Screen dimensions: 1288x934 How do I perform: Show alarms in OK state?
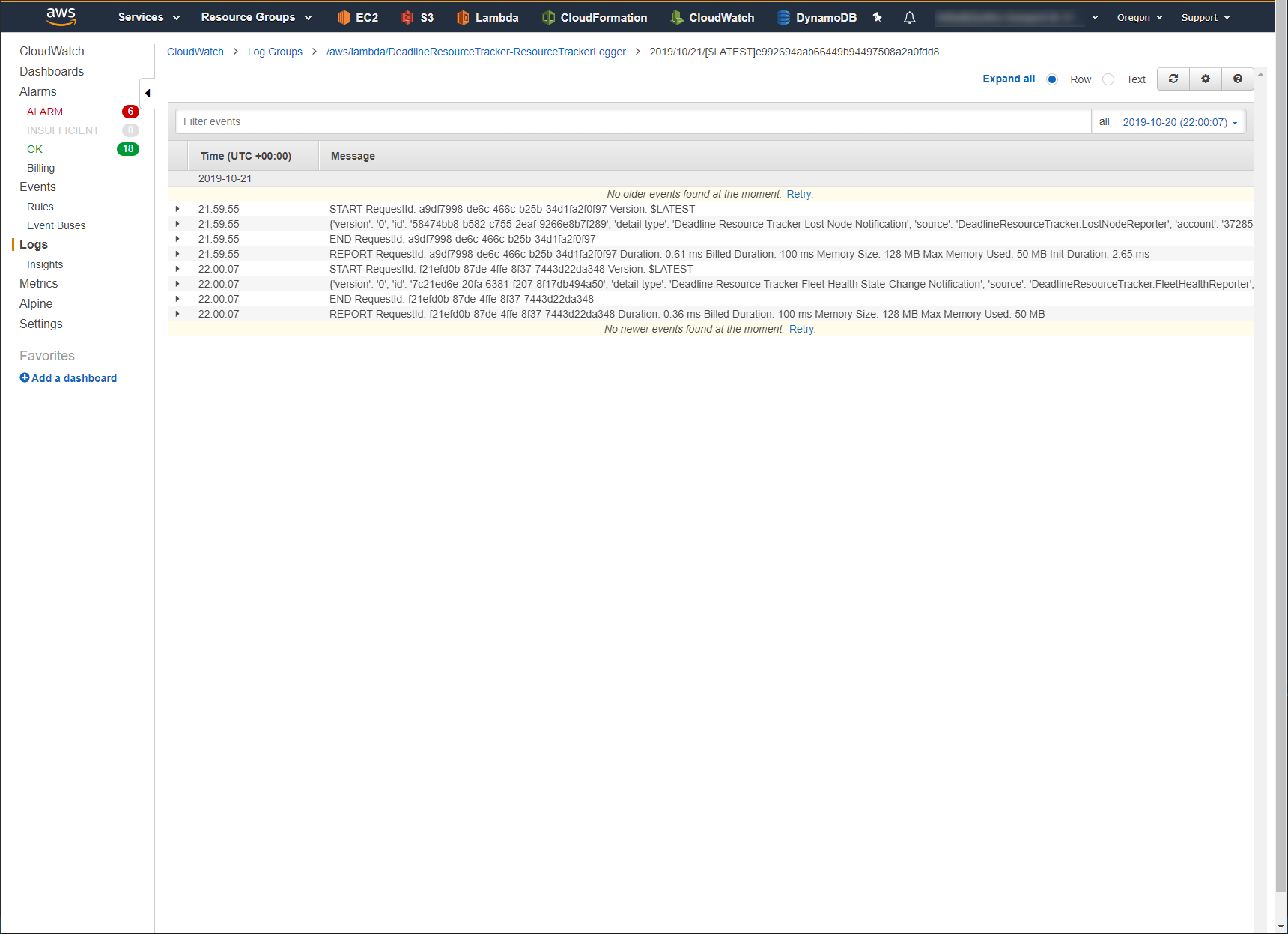(x=34, y=149)
